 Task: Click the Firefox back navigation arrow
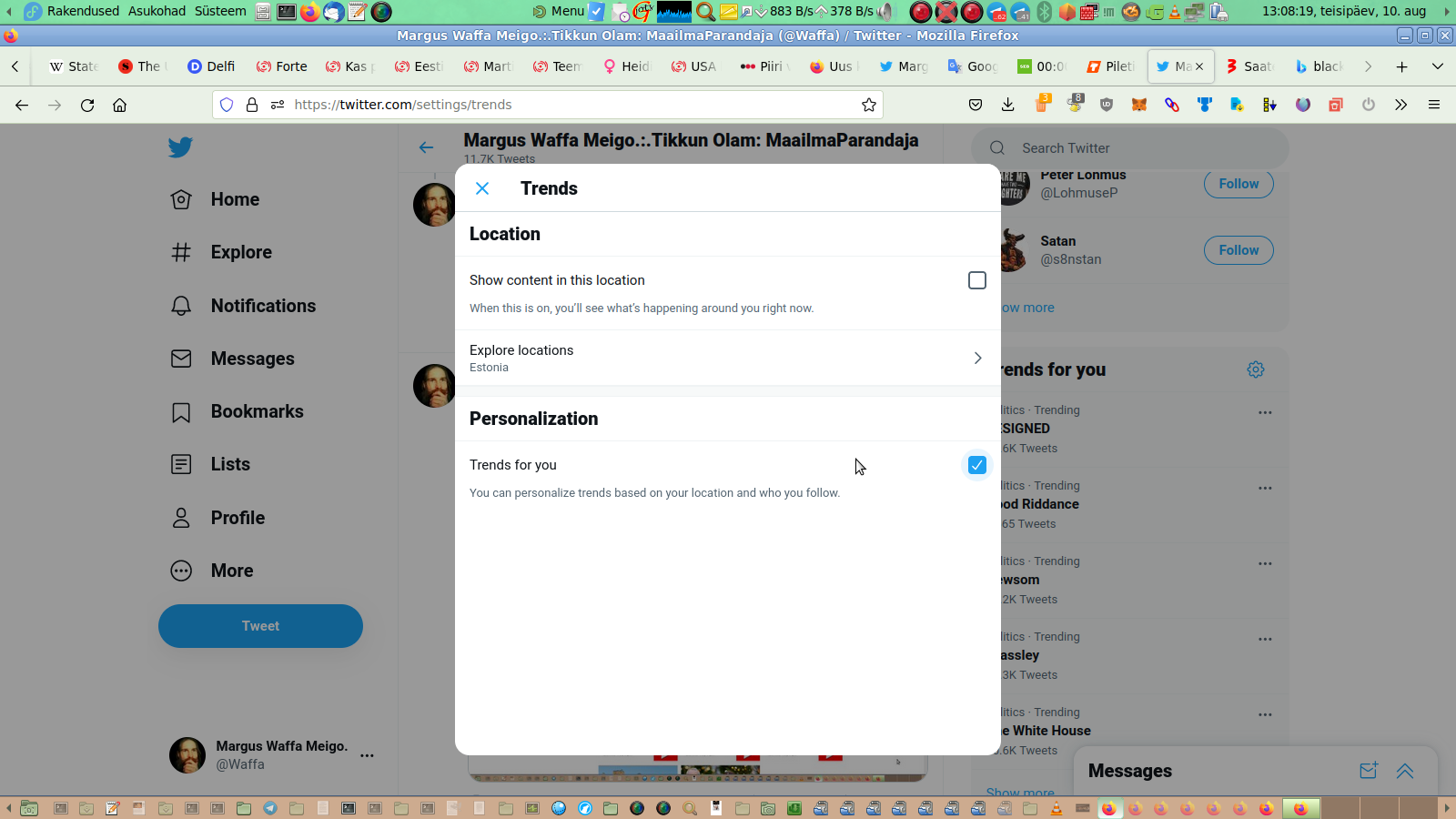click(x=22, y=105)
